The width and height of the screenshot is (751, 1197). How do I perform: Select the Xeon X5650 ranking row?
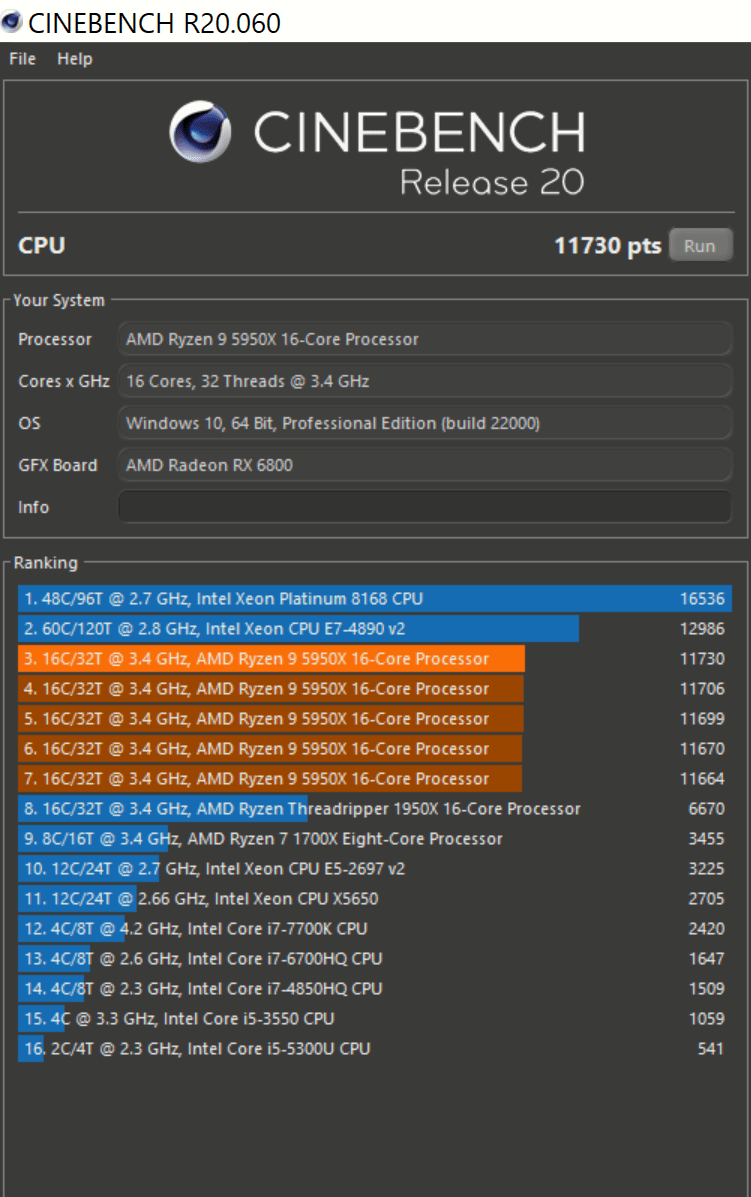[375, 899]
